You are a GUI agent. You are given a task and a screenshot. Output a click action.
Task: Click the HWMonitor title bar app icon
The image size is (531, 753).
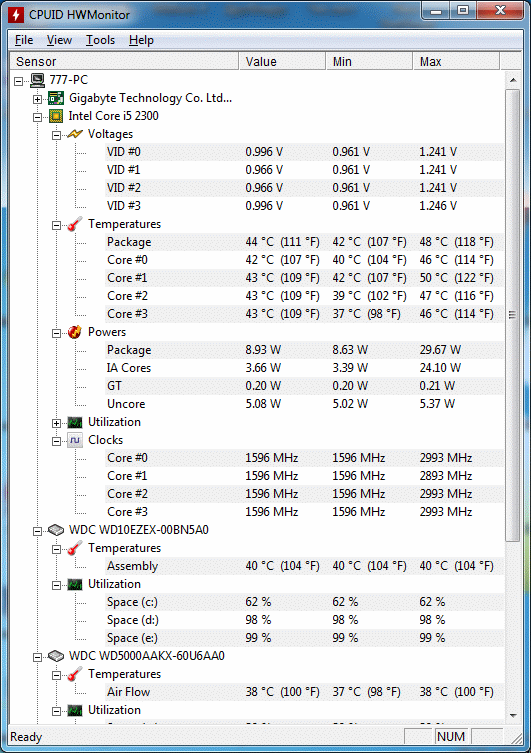click(16, 14)
